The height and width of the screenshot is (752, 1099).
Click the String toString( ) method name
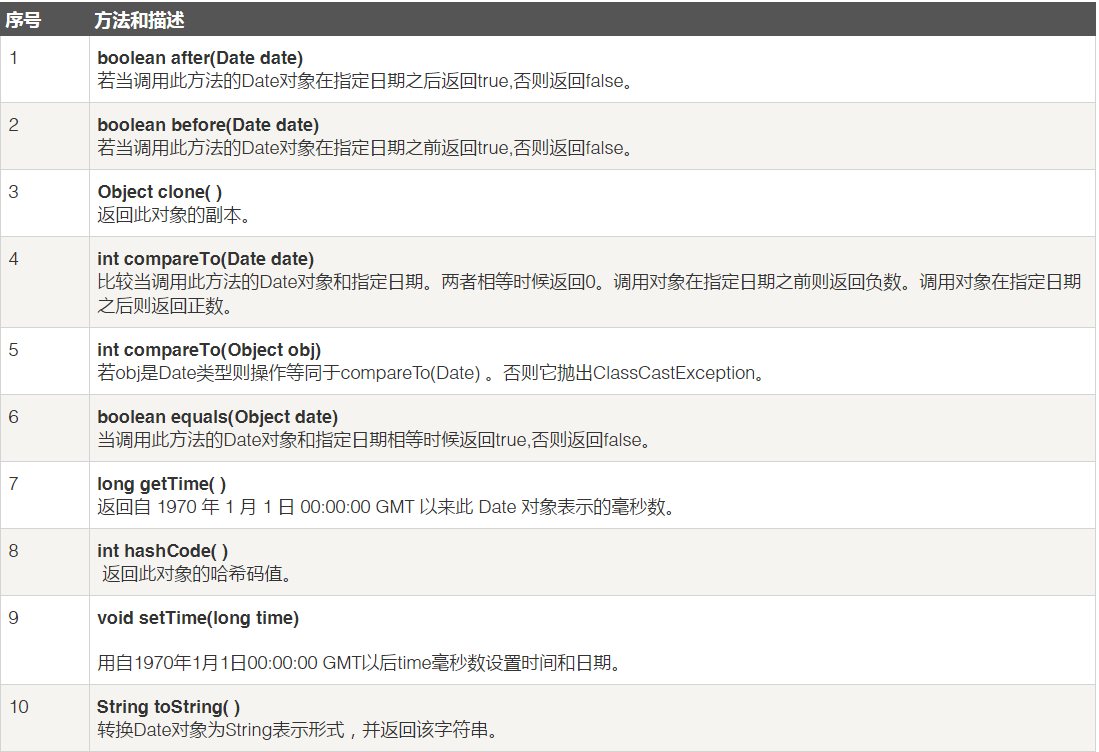168,707
